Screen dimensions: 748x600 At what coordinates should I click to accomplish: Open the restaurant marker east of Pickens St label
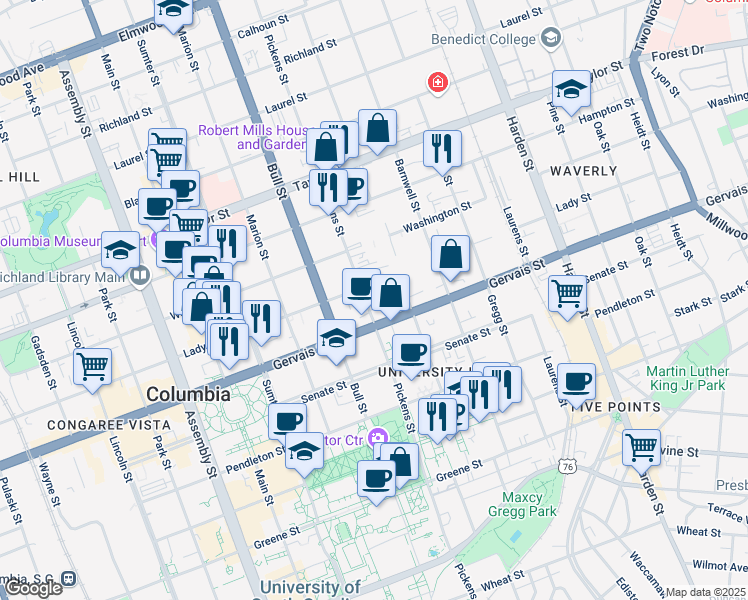[x=437, y=420]
